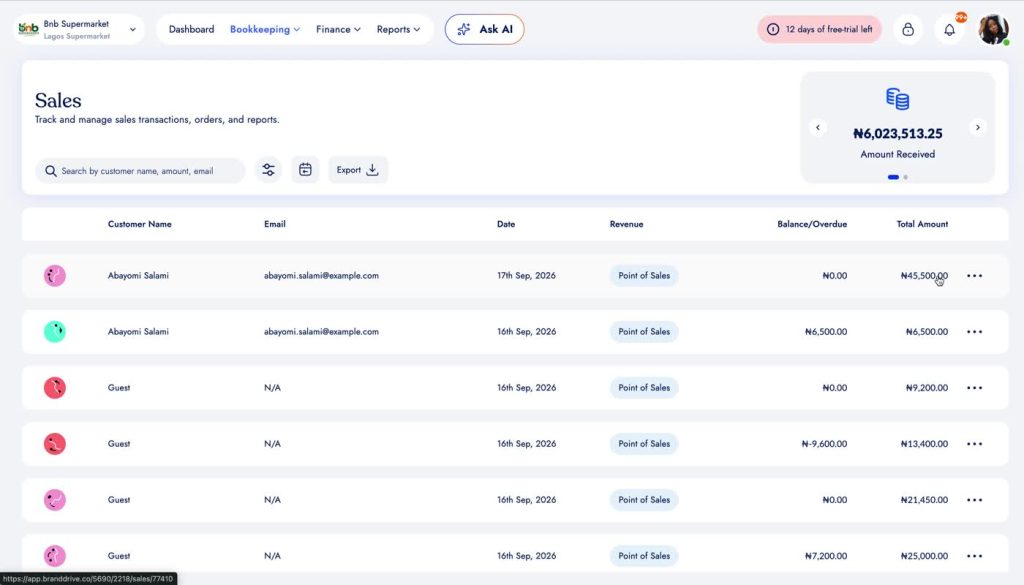Click the lock icon in header
This screenshot has width=1024, height=585.
908,29
